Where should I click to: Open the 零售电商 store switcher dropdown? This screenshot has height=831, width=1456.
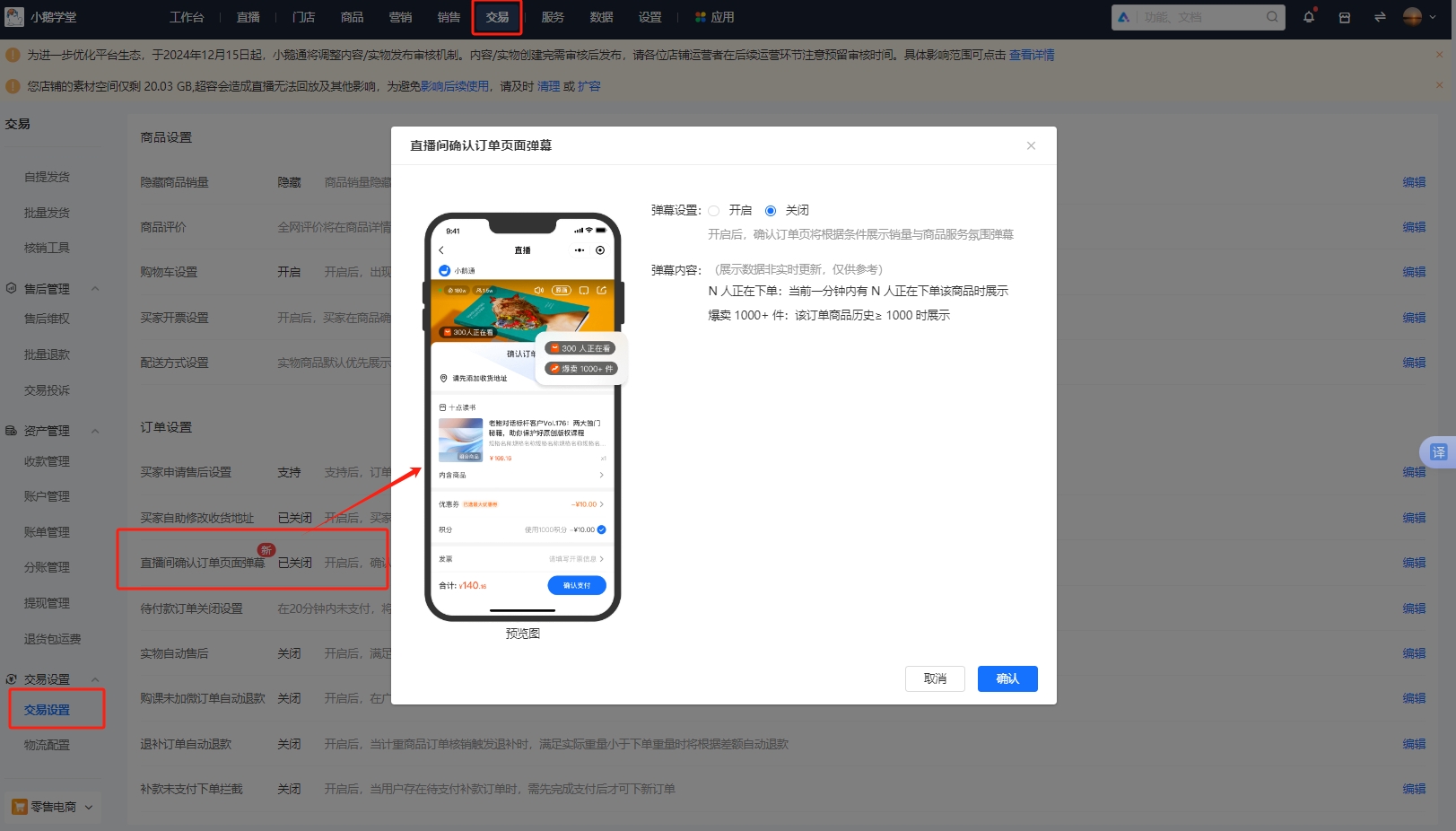tap(88, 806)
